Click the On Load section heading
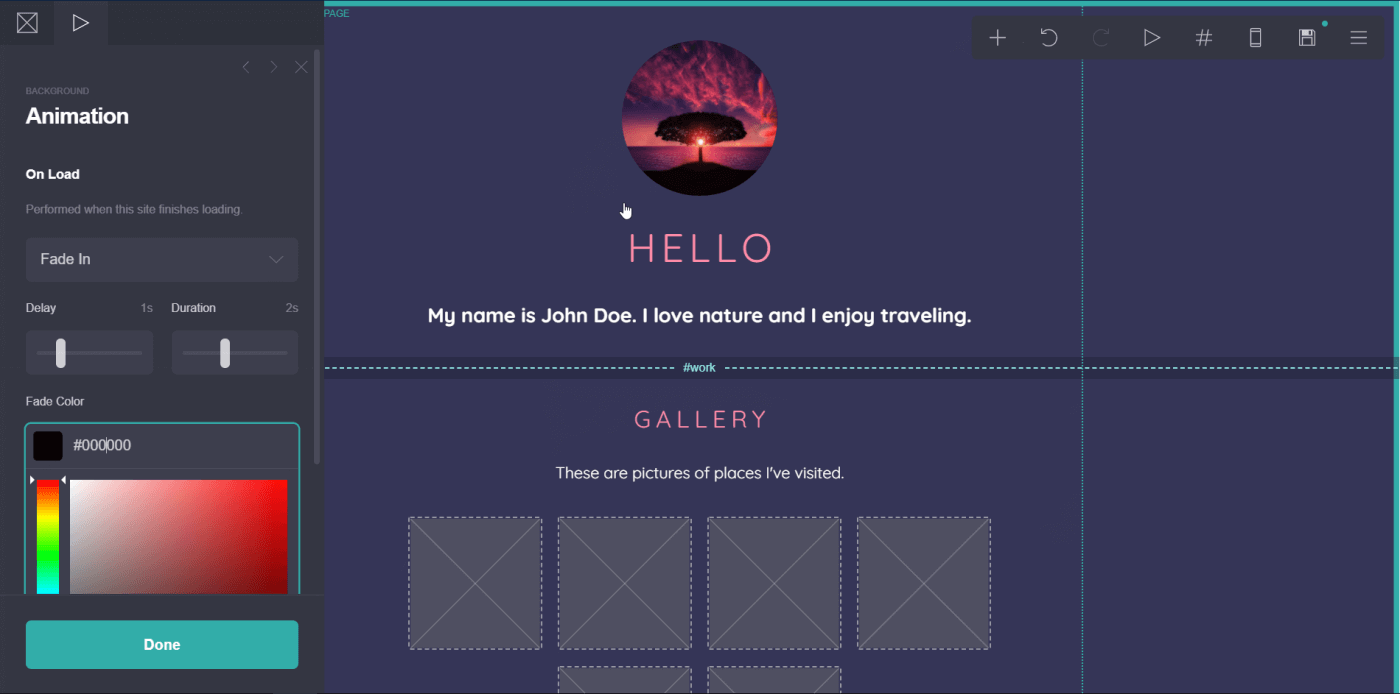 pos(53,174)
